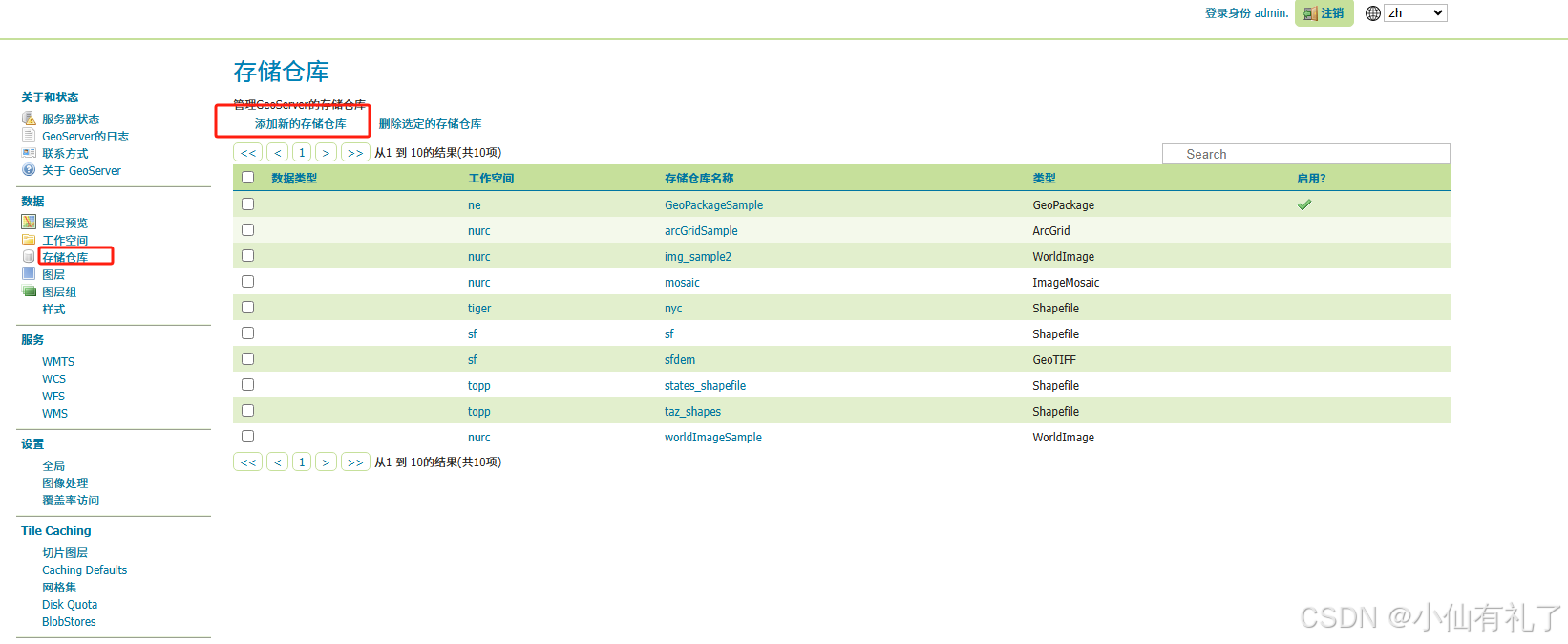The height and width of the screenshot is (644, 1568).
Task: Open 覆盖率访问 settings link
Action: point(71,501)
